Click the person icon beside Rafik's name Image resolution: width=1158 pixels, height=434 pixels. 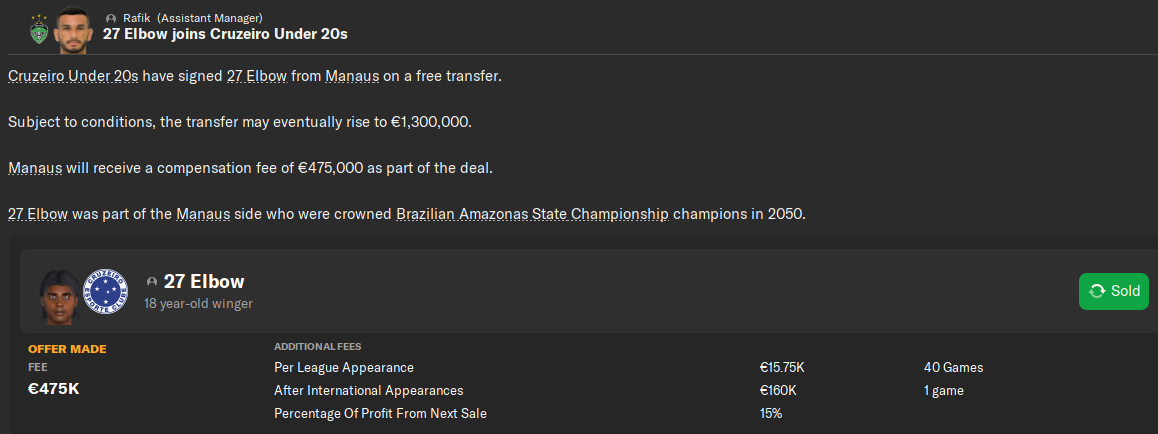(111, 18)
